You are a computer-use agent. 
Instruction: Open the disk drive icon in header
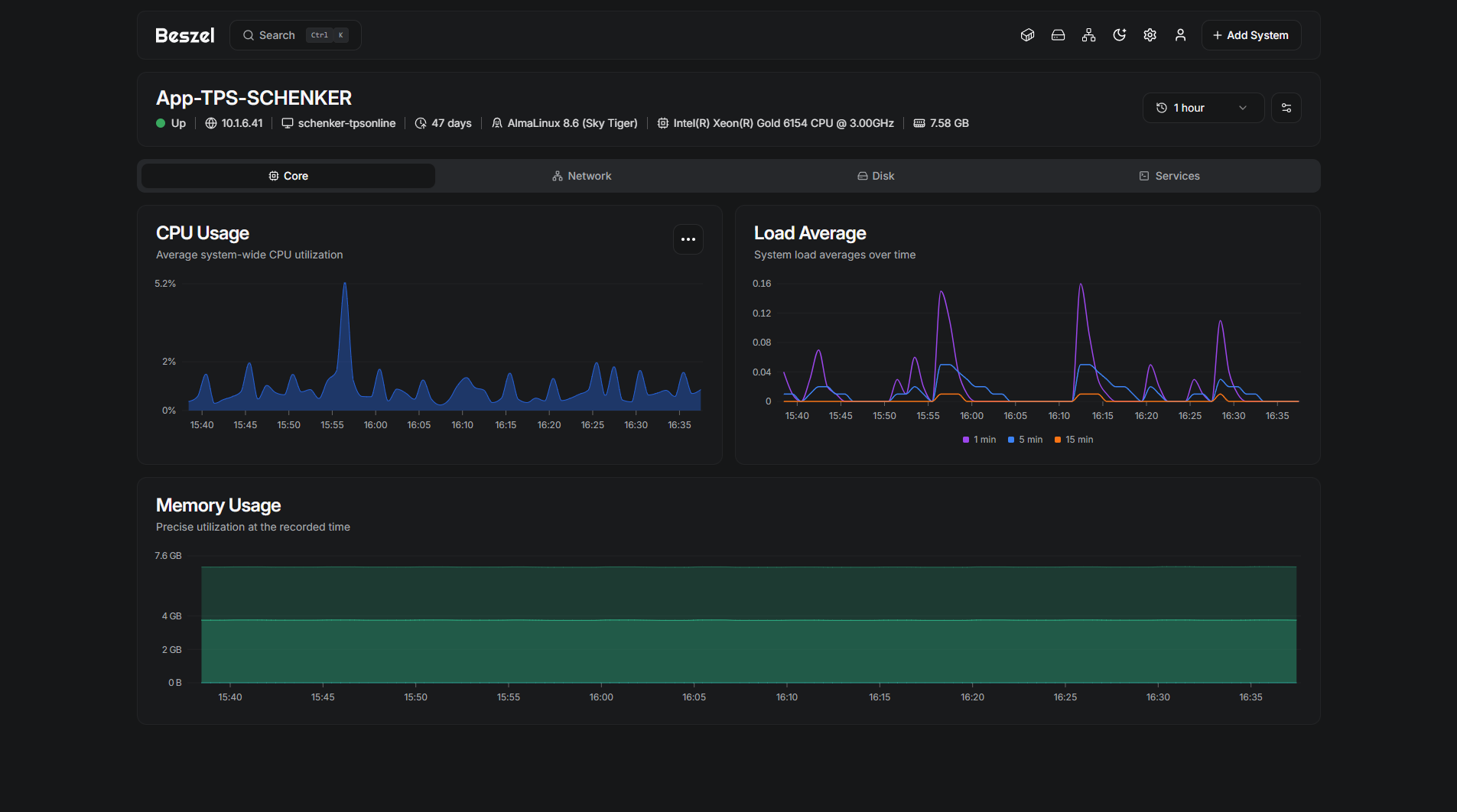pos(1058,35)
